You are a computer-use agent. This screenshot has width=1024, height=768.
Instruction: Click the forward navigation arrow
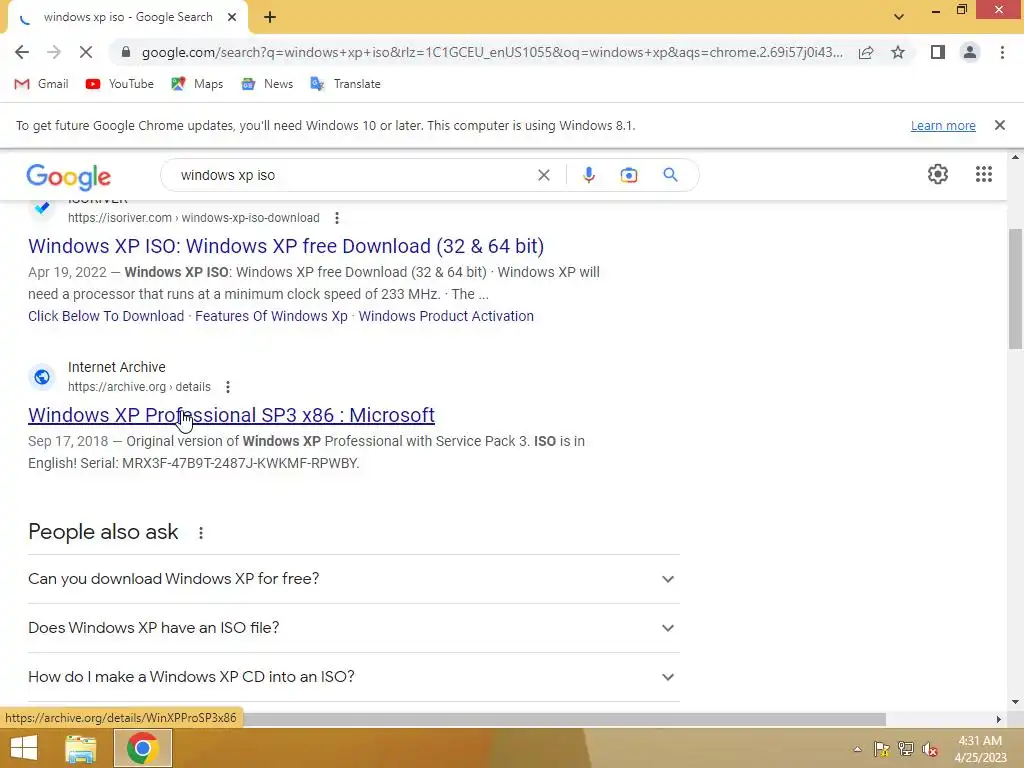coord(54,52)
